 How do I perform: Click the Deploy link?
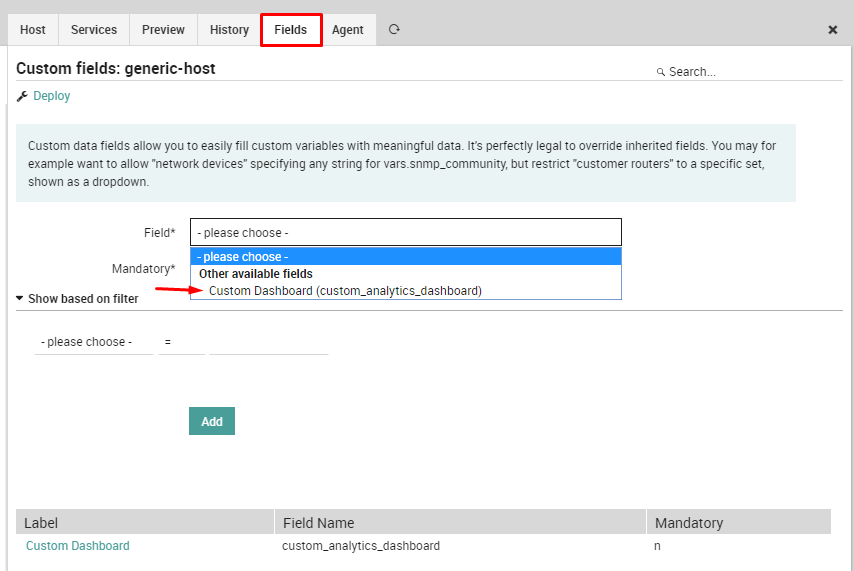(52, 96)
